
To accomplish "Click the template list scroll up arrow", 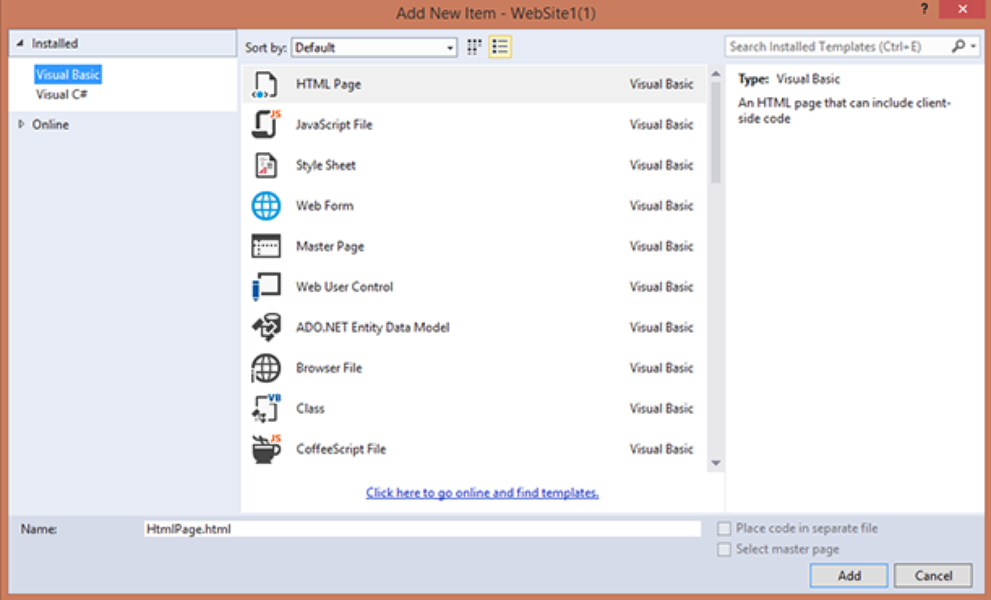I will pyautogui.click(x=715, y=74).
